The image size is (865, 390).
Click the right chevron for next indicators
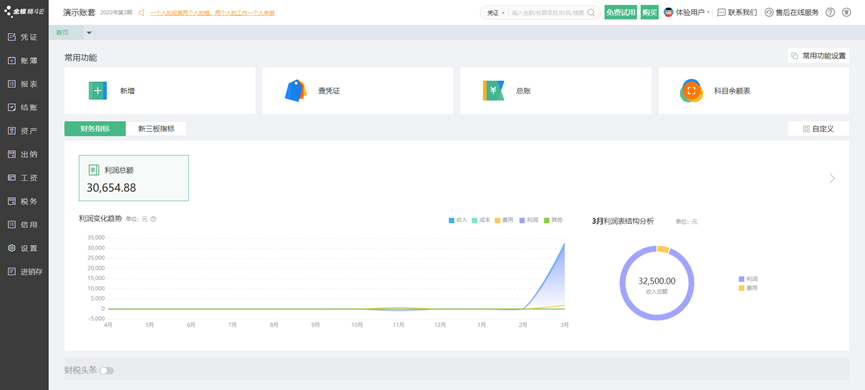[832, 178]
